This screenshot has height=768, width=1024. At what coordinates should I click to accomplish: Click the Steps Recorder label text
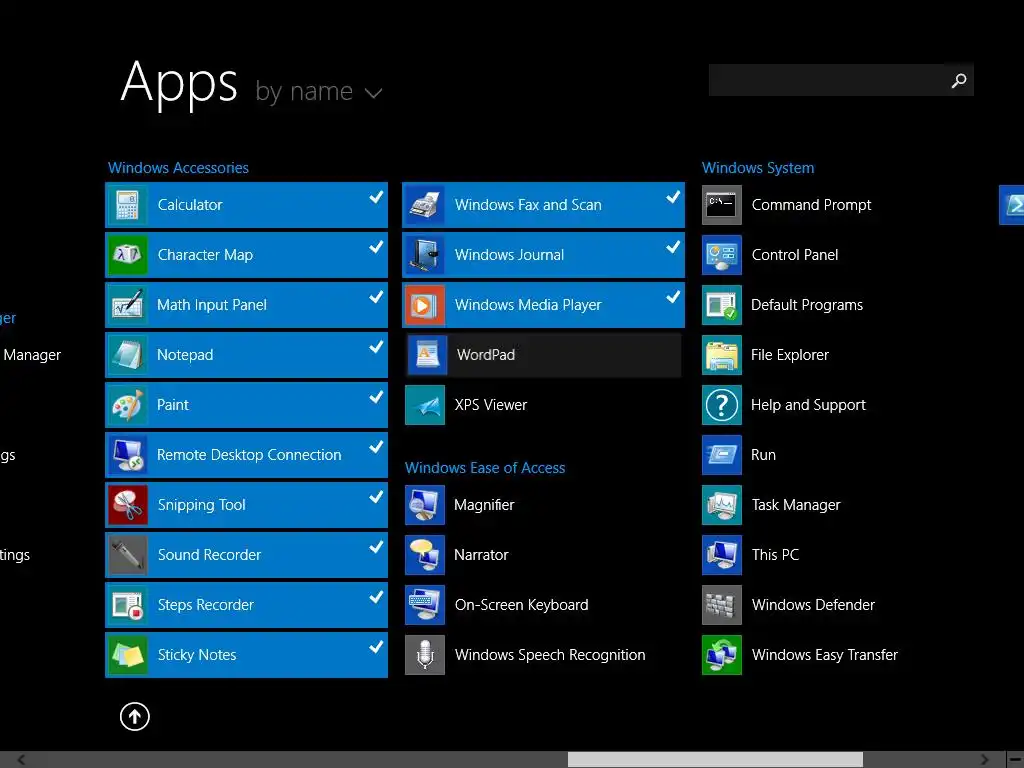click(x=206, y=605)
